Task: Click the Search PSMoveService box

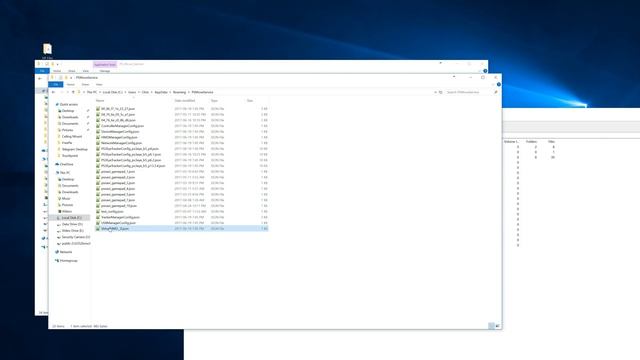Action: coord(469,92)
